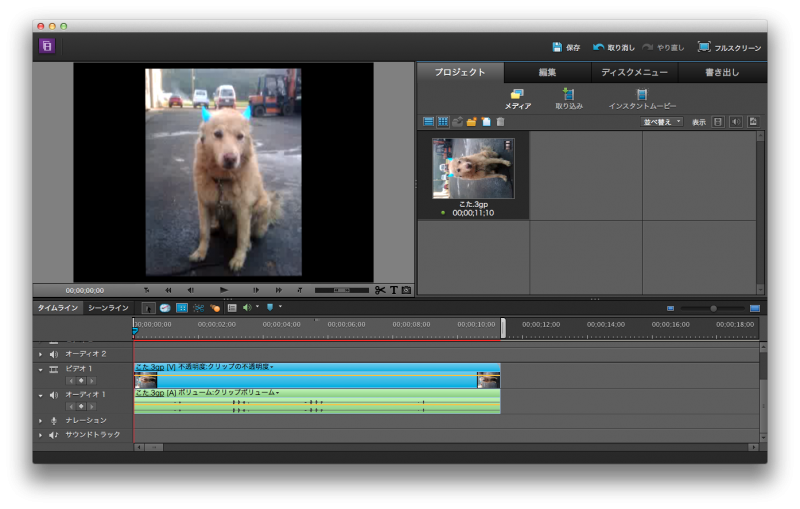This screenshot has height=509, width=800.
Task: Step back one frame
Action: (x=190, y=290)
